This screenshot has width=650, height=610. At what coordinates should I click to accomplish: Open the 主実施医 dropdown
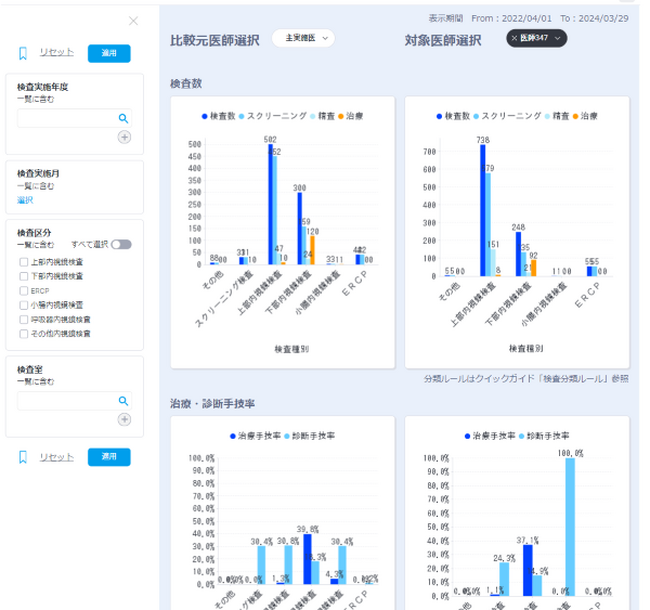[x=303, y=38]
